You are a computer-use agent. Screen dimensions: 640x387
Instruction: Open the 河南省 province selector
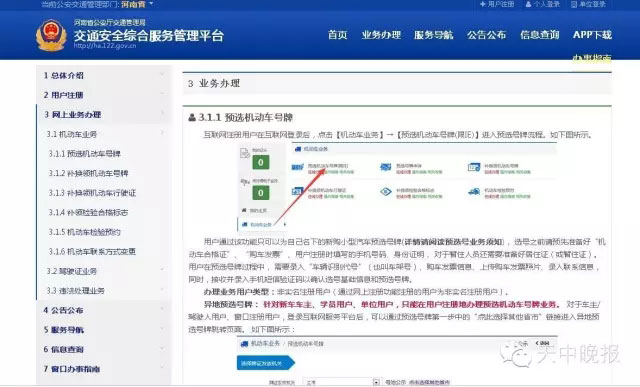(137, 4)
